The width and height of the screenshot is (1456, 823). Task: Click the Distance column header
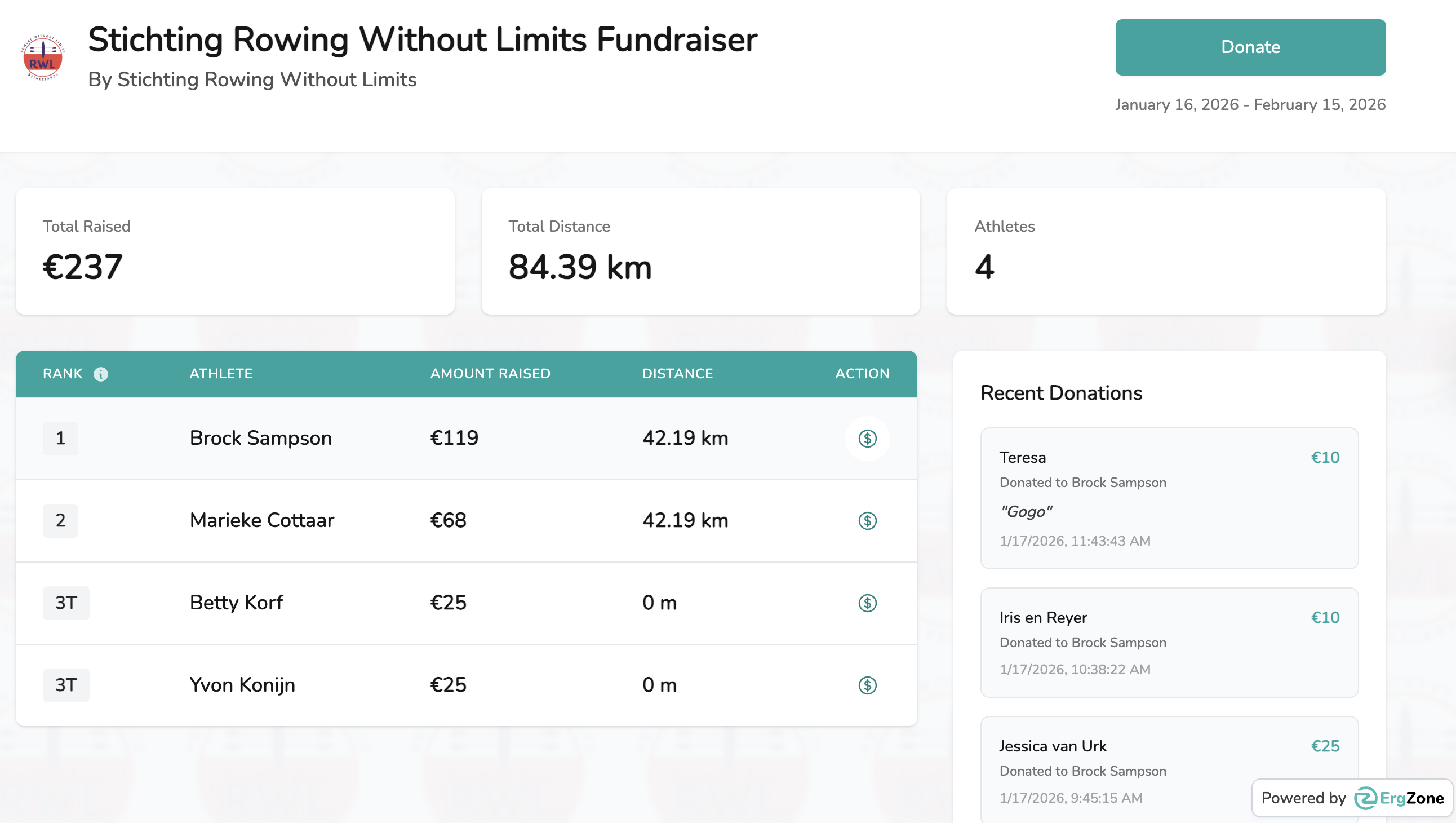point(677,373)
